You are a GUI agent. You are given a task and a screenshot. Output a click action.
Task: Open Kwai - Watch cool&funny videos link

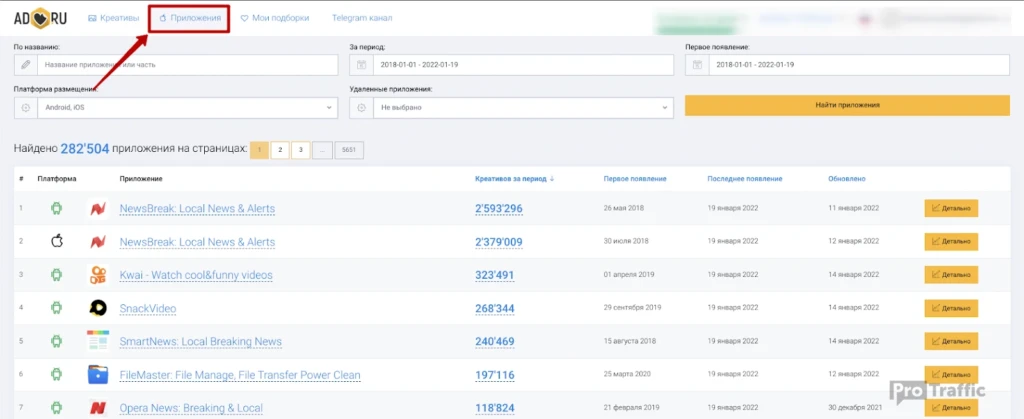(x=196, y=275)
